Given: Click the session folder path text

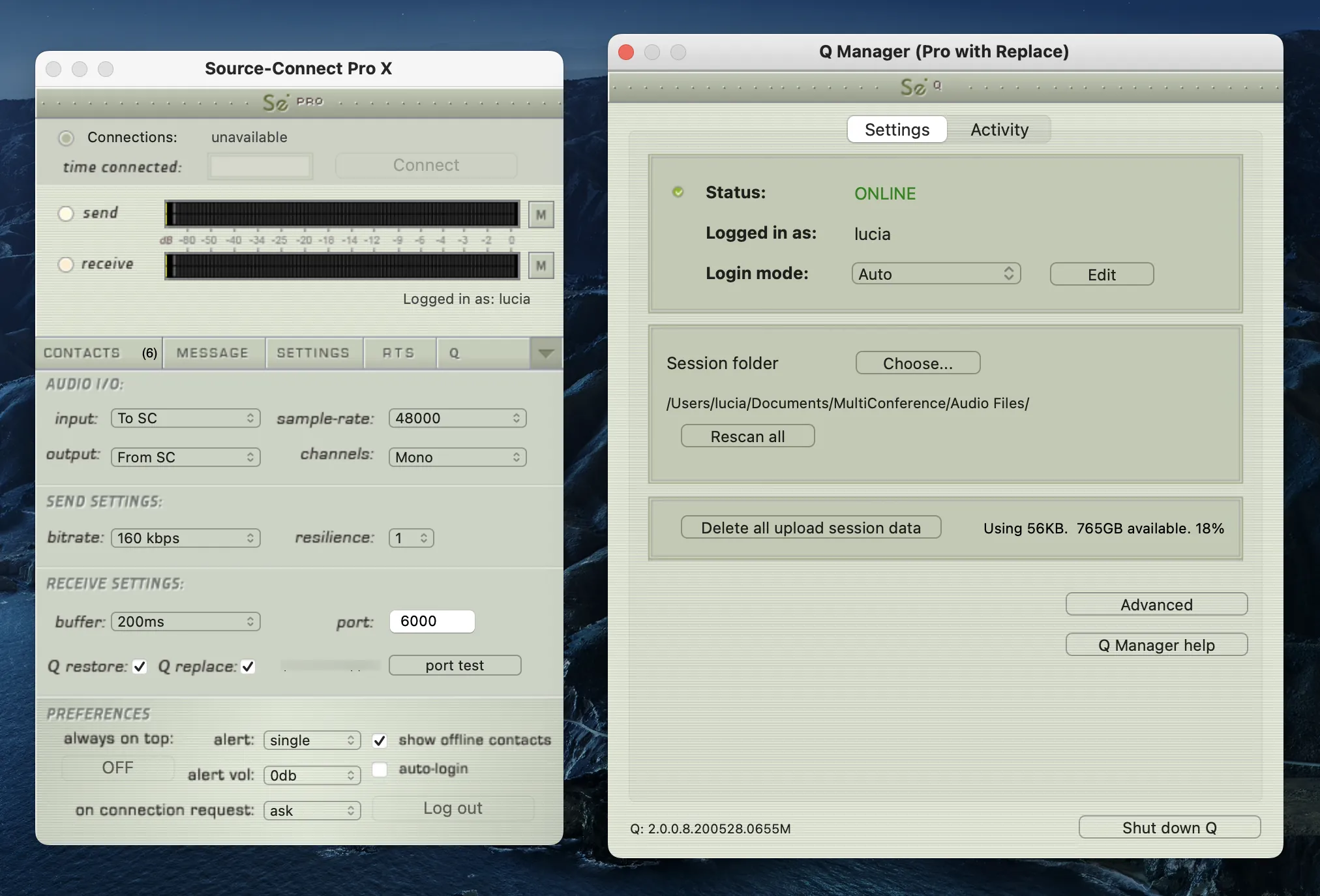Looking at the screenshot, I should click(x=848, y=403).
